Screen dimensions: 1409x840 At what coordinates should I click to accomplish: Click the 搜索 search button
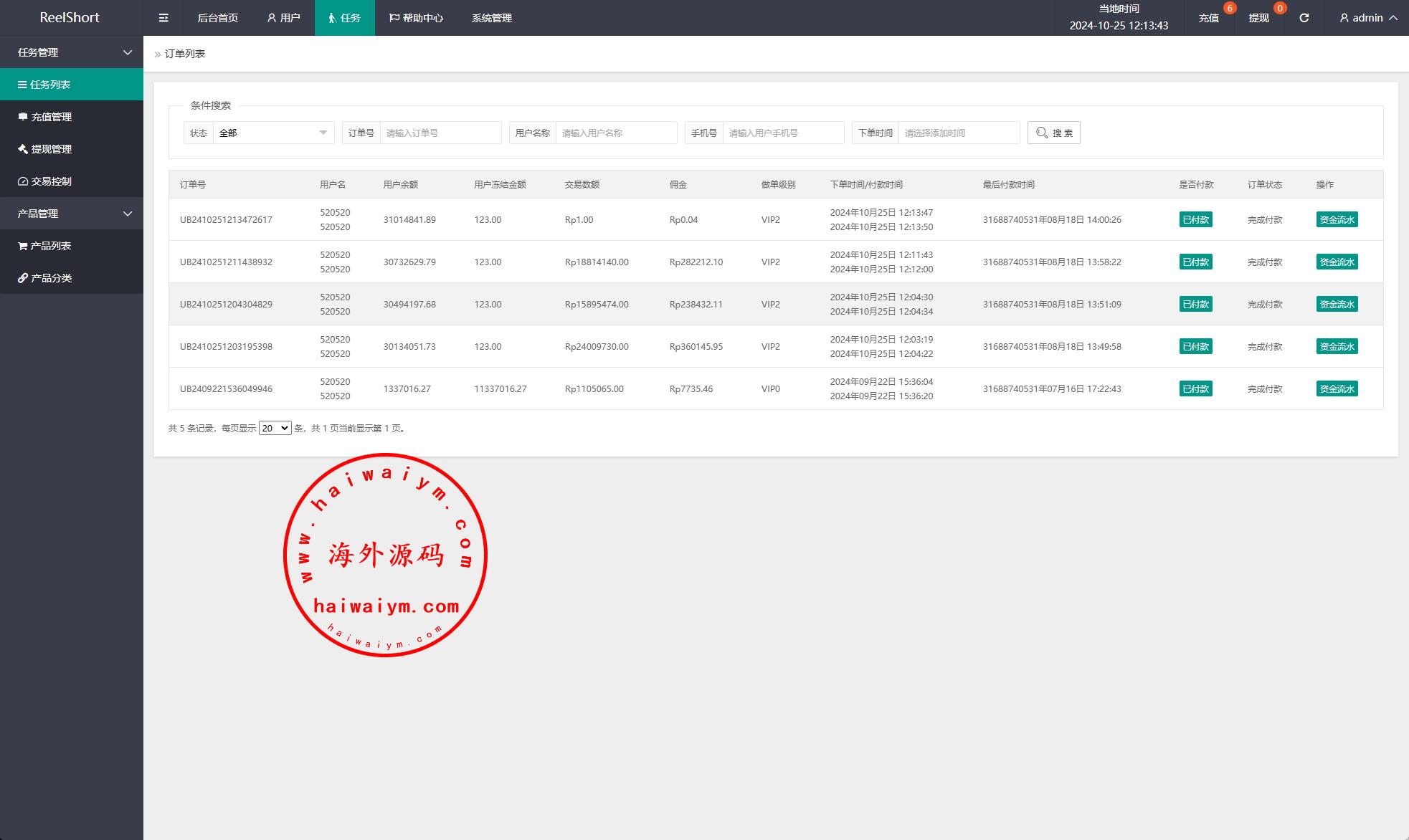click(1053, 133)
